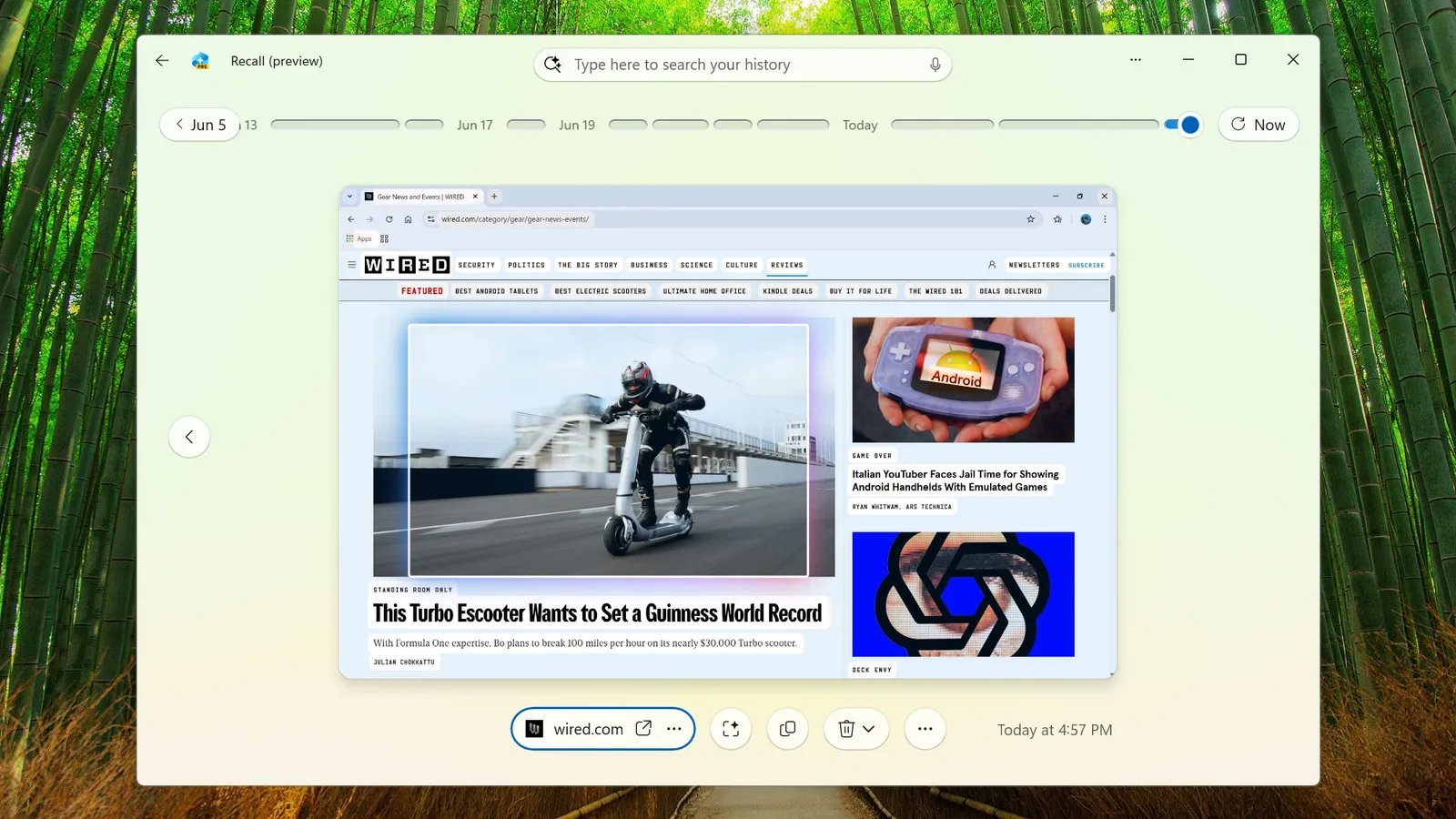Image resolution: width=1456 pixels, height=819 pixels.
Task: Open the more options ellipsis in title bar
Action: click(1135, 60)
